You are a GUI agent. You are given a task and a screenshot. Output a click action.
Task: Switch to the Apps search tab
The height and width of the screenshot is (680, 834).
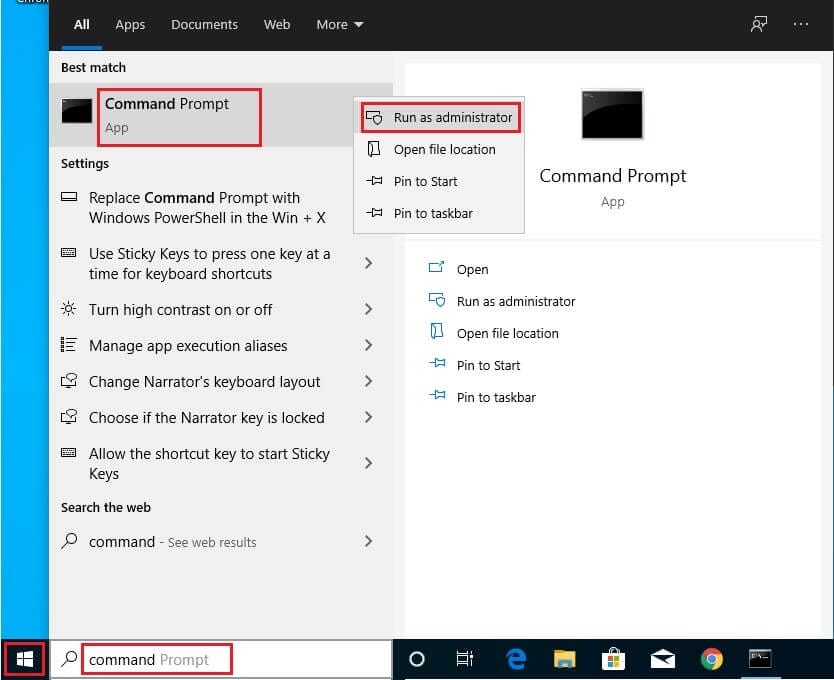(130, 24)
